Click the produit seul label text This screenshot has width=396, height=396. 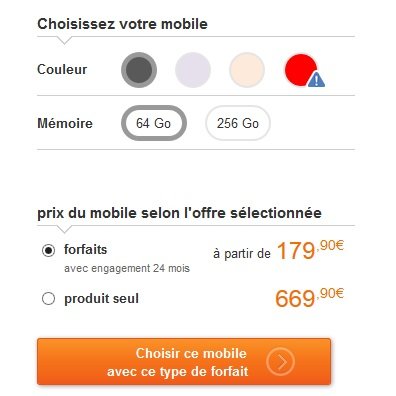(x=101, y=299)
